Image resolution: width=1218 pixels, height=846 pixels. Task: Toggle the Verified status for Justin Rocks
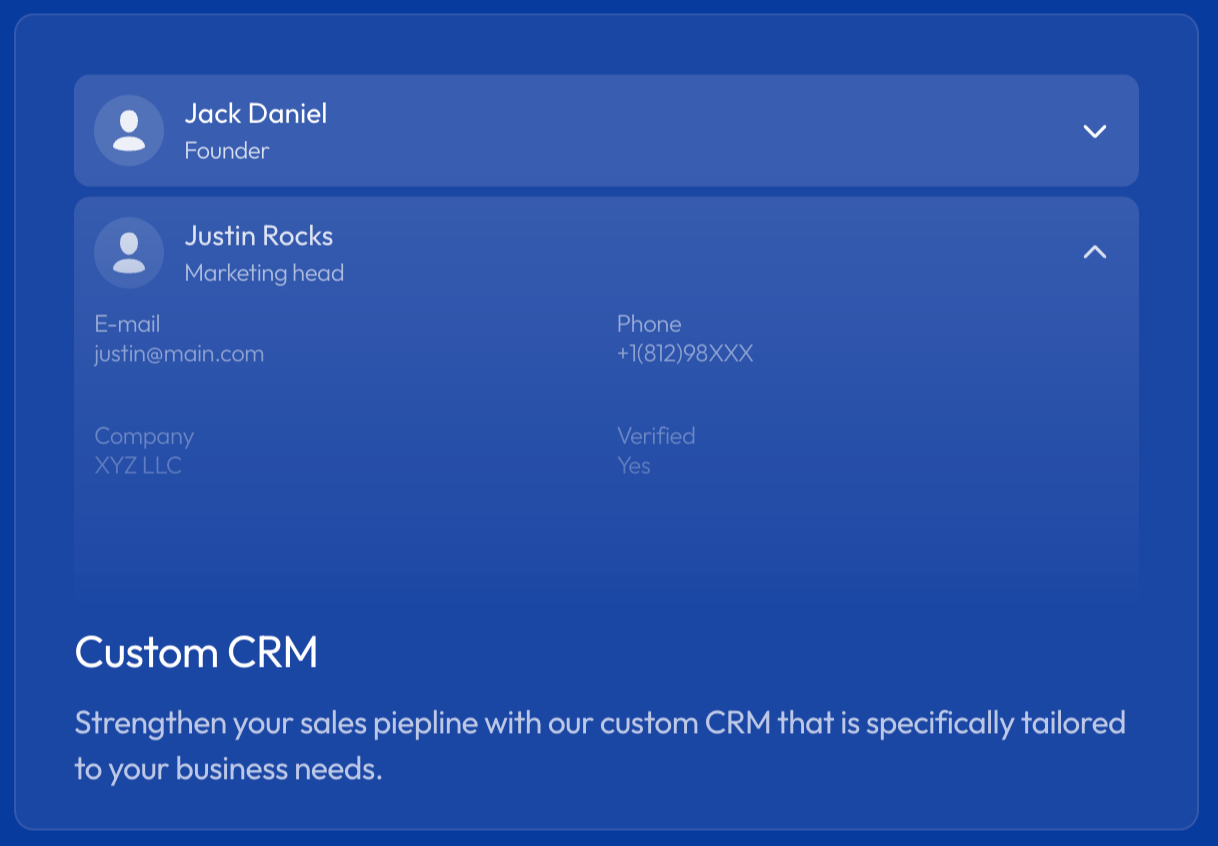(x=634, y=465)
